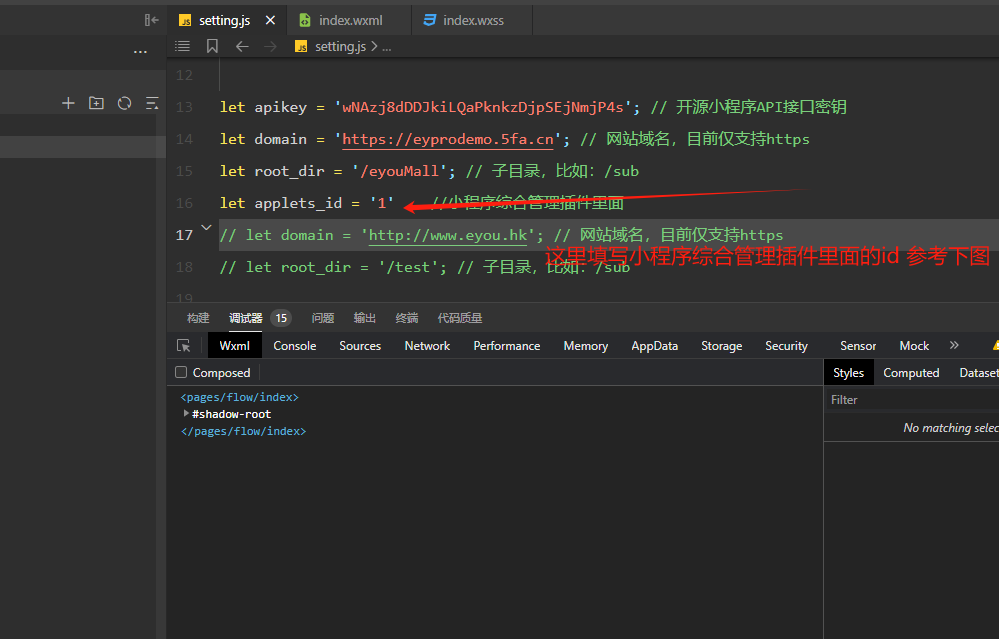Viewport: 999px width, 639px height.
Task: Click line number 14 in gutter
Action: click(x=184, y=140)
